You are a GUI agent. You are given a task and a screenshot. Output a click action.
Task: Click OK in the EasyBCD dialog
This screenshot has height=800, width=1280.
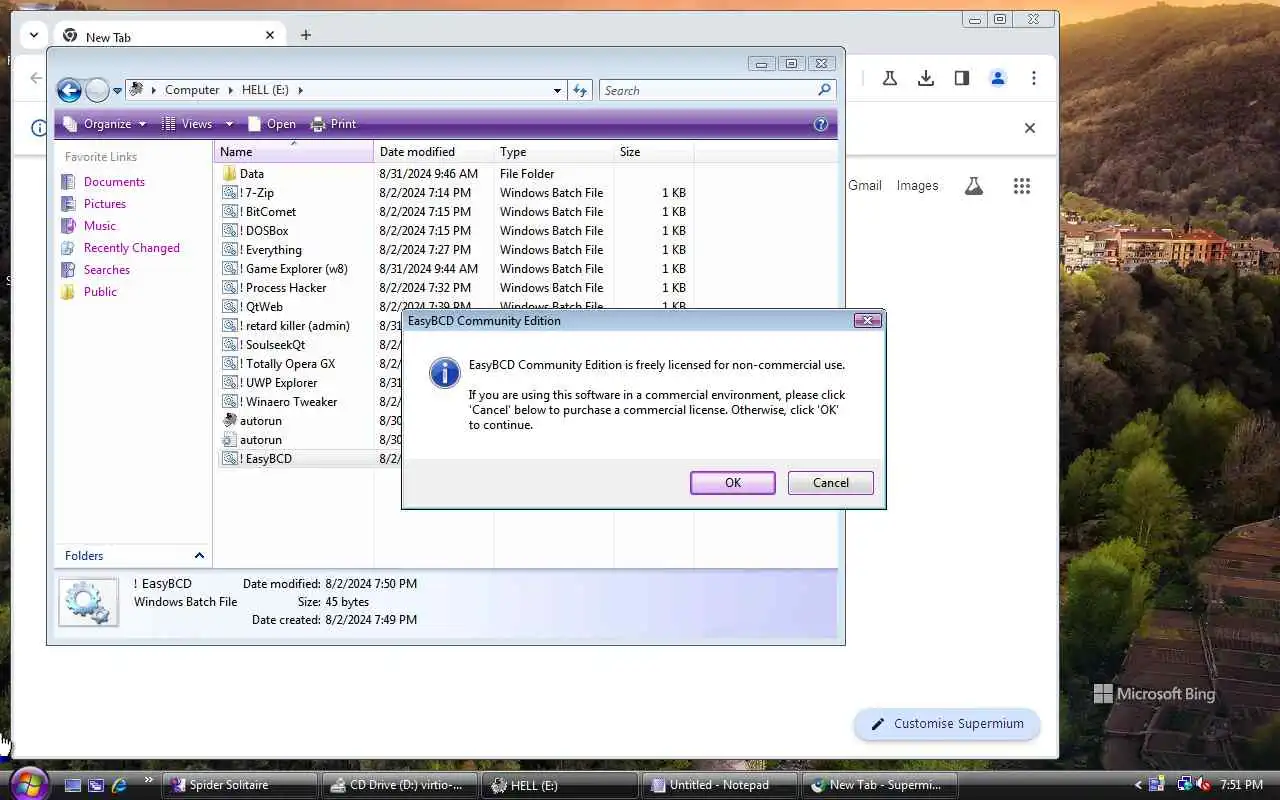pos(732,483)
